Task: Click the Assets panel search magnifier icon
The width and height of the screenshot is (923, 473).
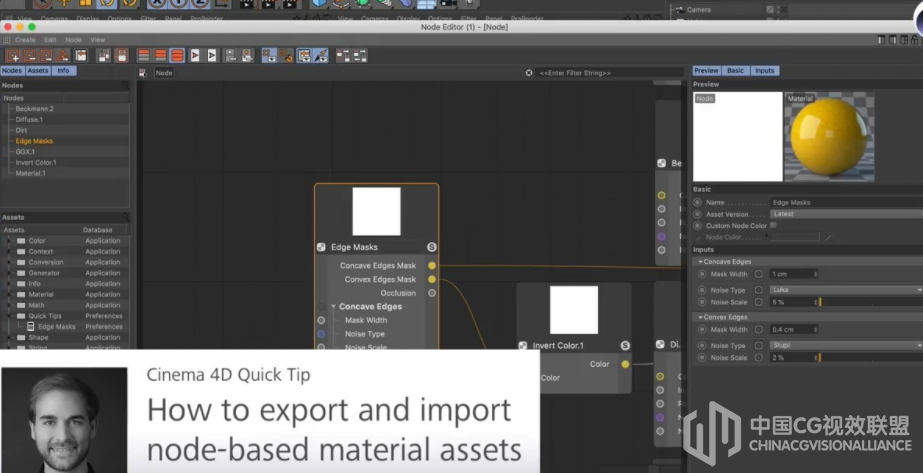Action: tap(125, 218)
